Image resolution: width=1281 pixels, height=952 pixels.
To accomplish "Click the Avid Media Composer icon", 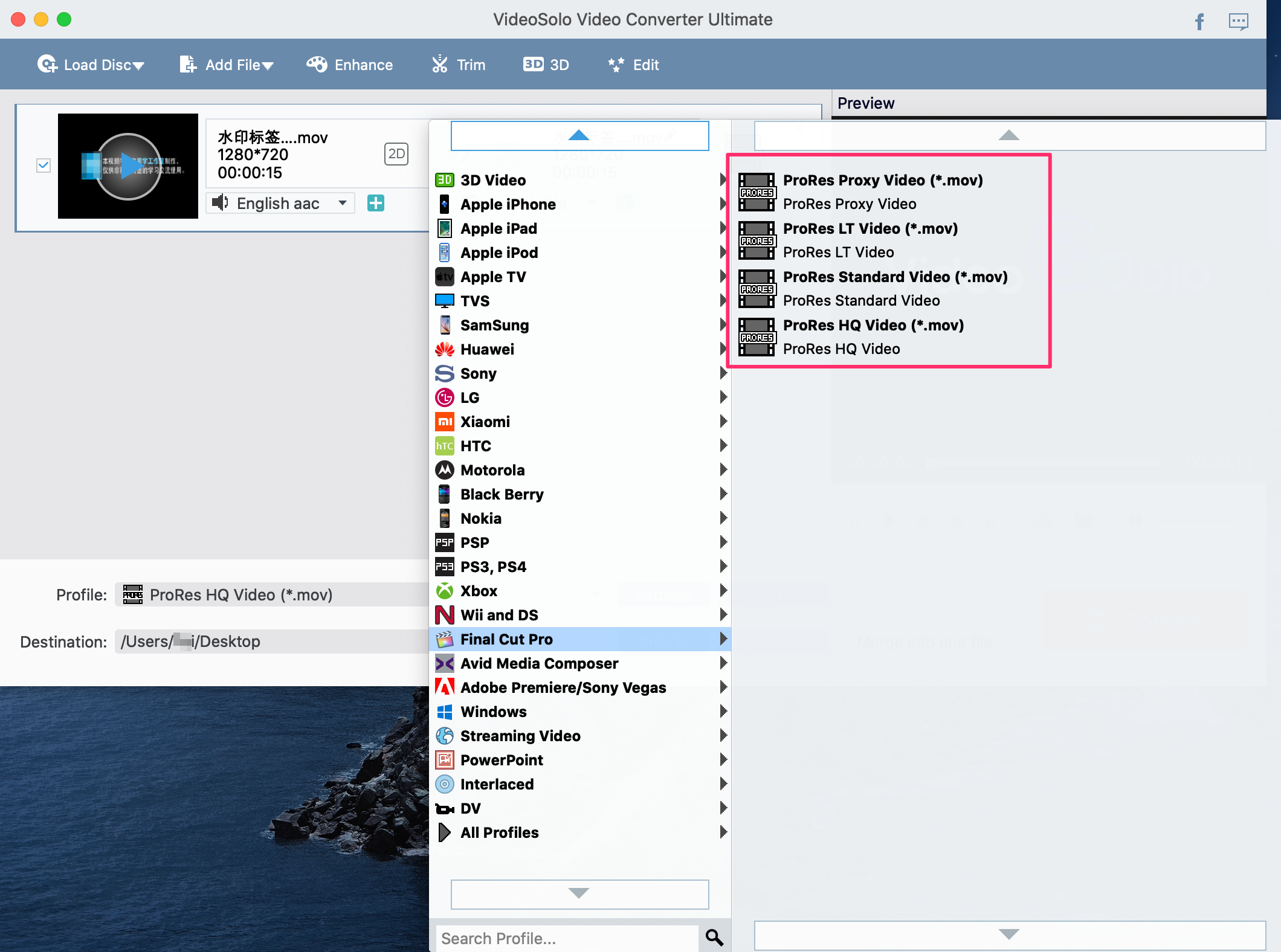I will (445, 663).
